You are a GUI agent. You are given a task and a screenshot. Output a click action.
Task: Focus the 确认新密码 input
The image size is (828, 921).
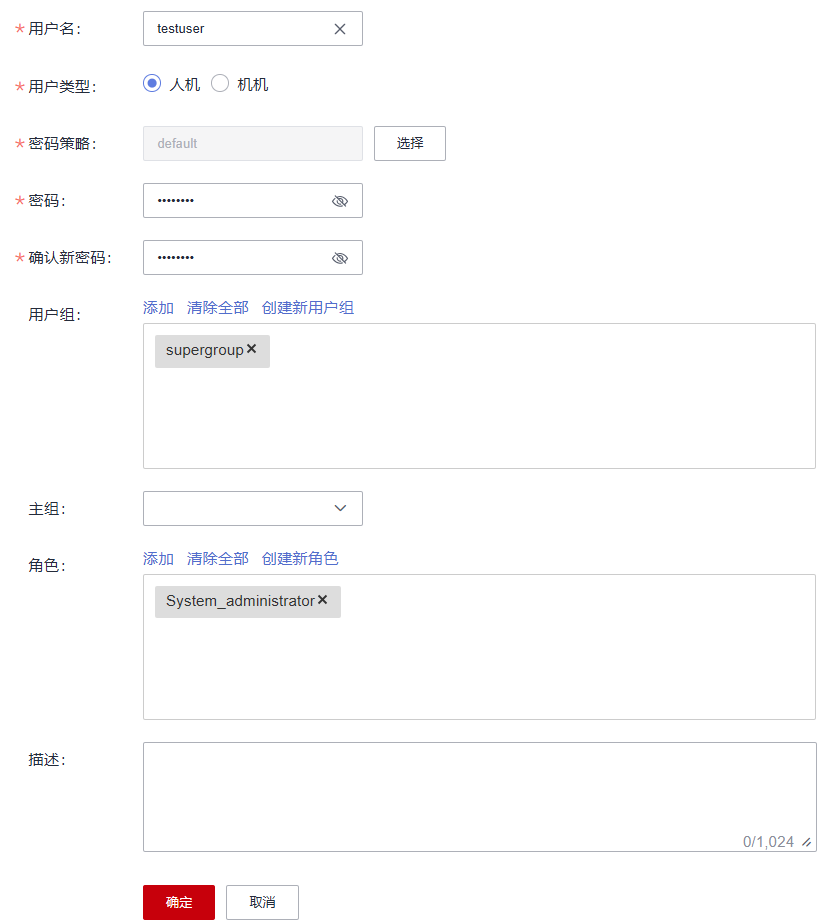pos(253,258)
